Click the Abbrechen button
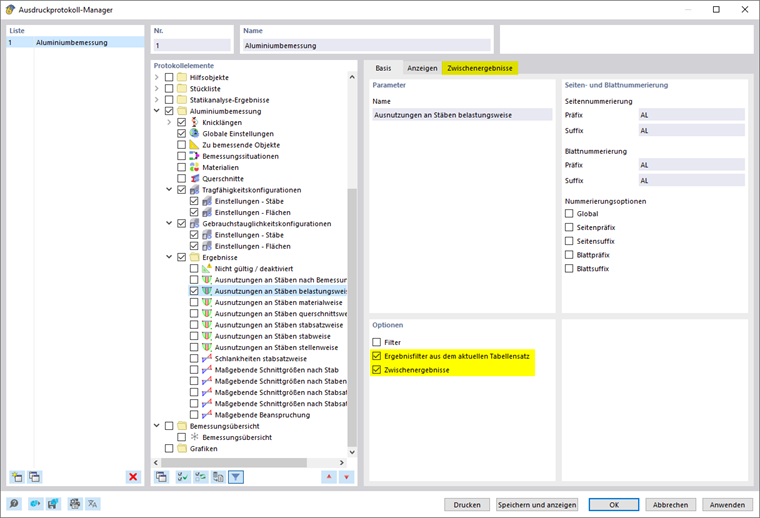The height and width of the screenshot is (518, 760). click(x=670, y=504)
